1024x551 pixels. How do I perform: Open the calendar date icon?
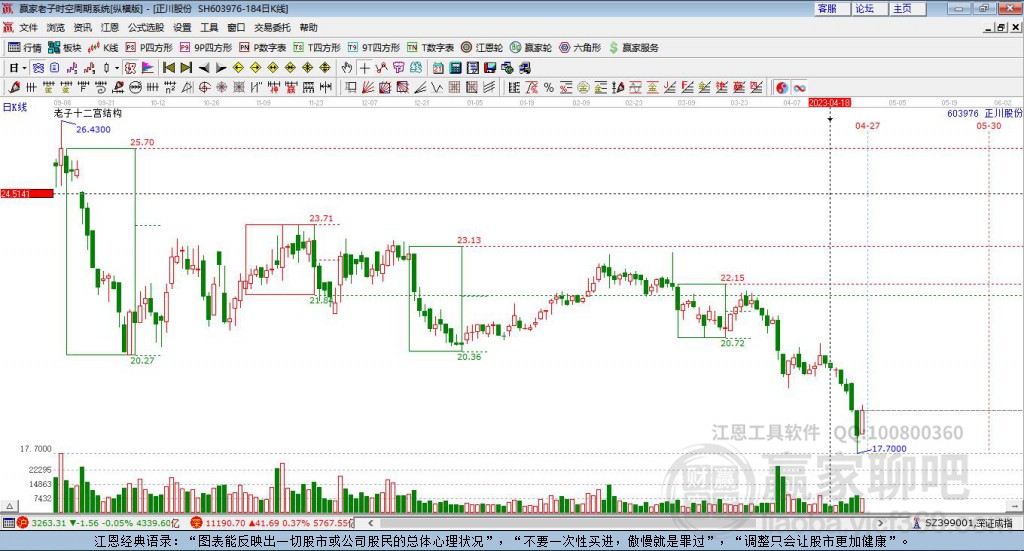click(438, 68)
